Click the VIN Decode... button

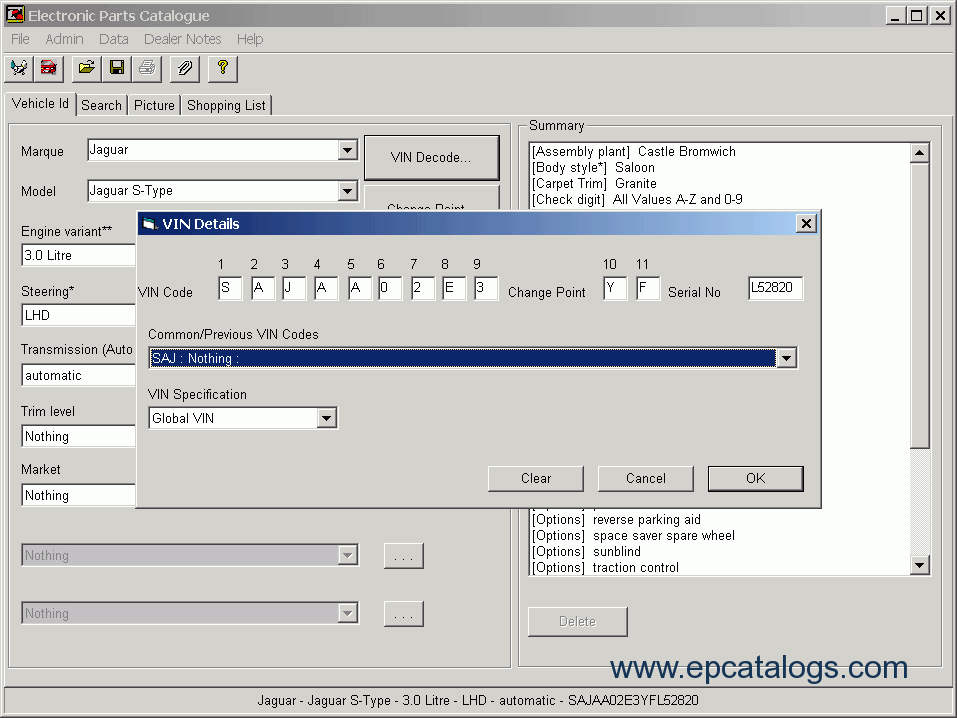click(x=432, y=158)
